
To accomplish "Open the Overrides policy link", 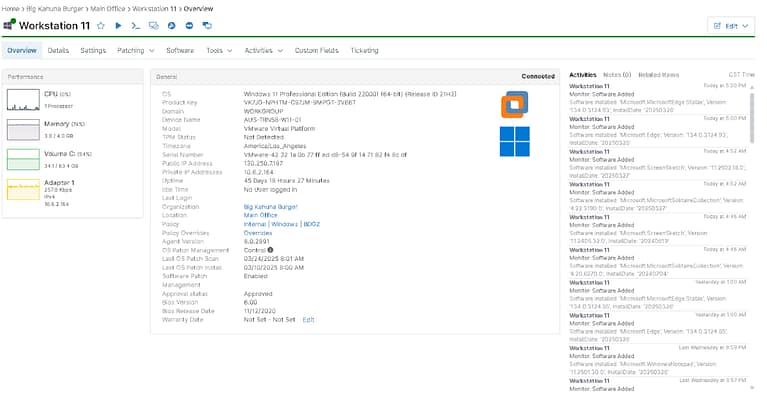I will click(x=258, y=233).
